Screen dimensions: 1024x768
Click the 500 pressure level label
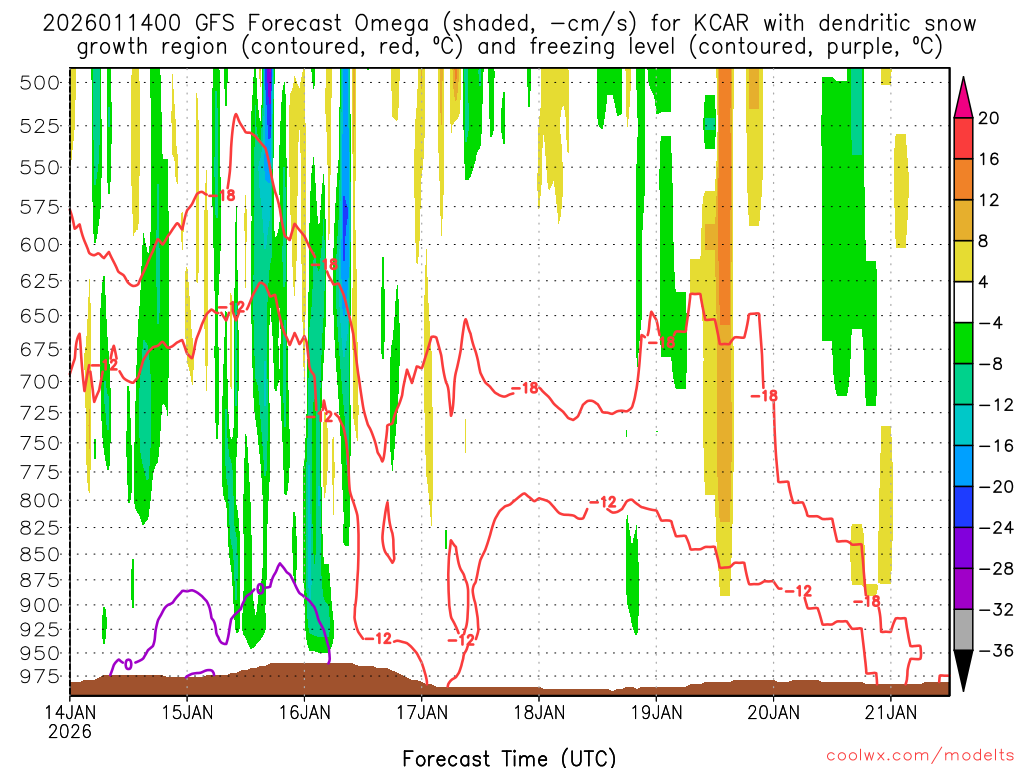tap(39, 83)
